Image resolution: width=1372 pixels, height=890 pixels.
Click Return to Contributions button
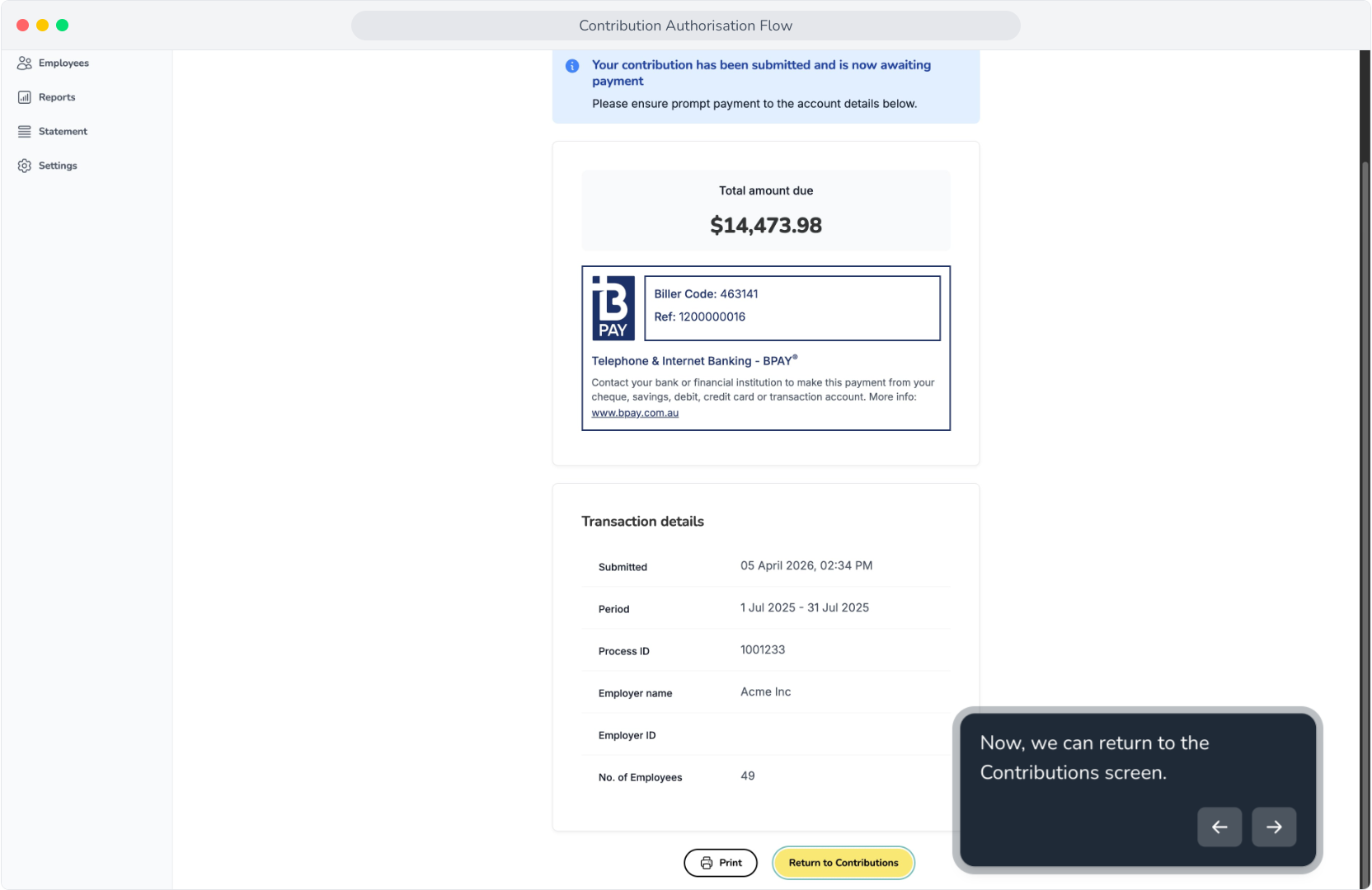[843, 863]
